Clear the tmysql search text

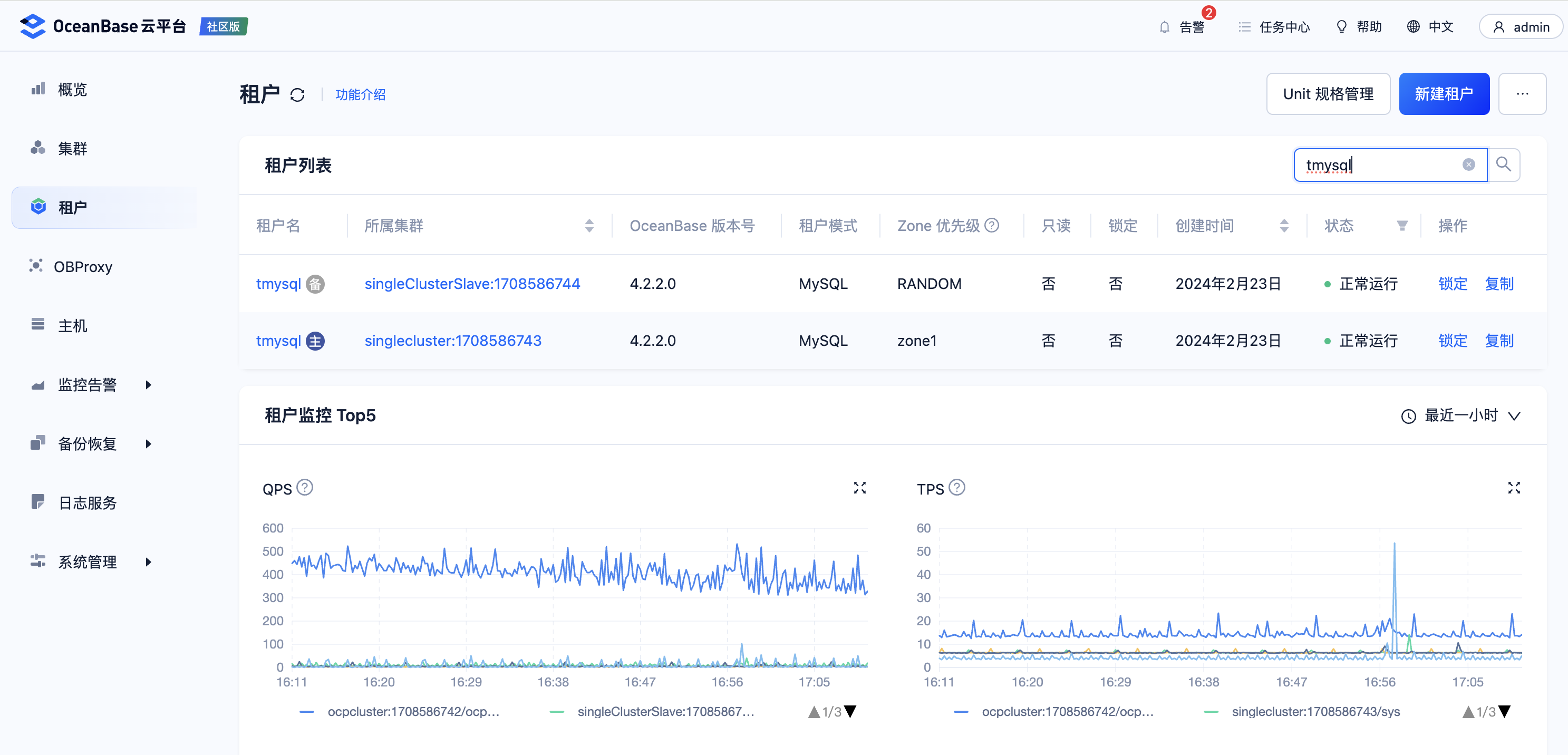[x=1468, y=164]
